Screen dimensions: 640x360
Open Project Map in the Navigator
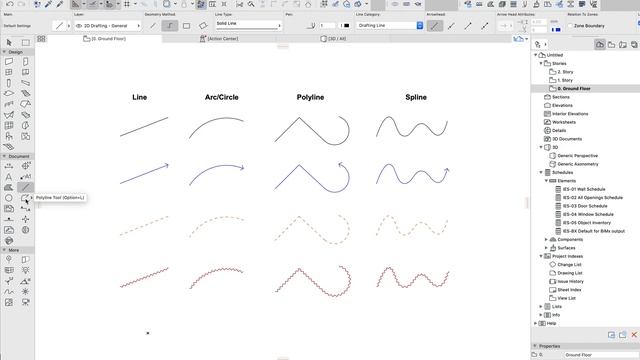click(x=600, y=44)
